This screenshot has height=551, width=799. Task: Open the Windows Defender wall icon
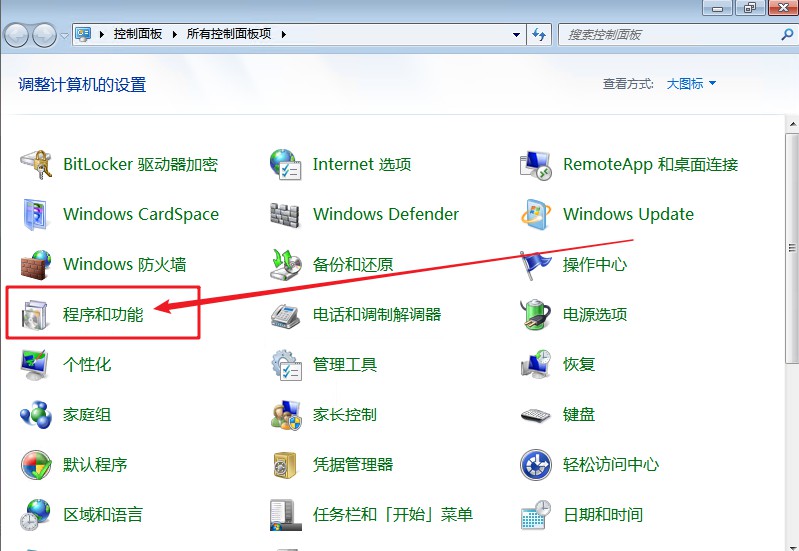coord(286,214)
